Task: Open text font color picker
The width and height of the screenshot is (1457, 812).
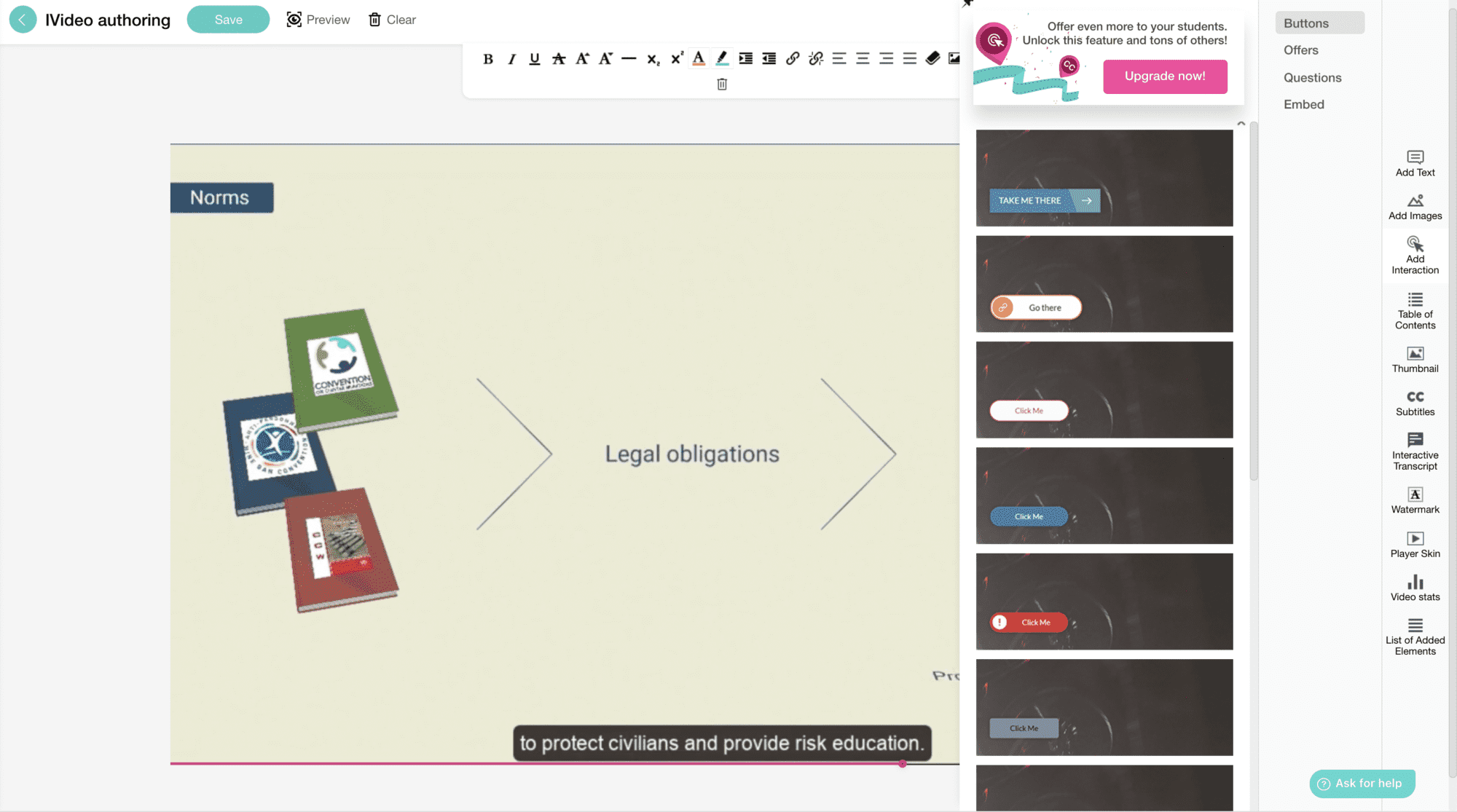Action: (699, 58)
